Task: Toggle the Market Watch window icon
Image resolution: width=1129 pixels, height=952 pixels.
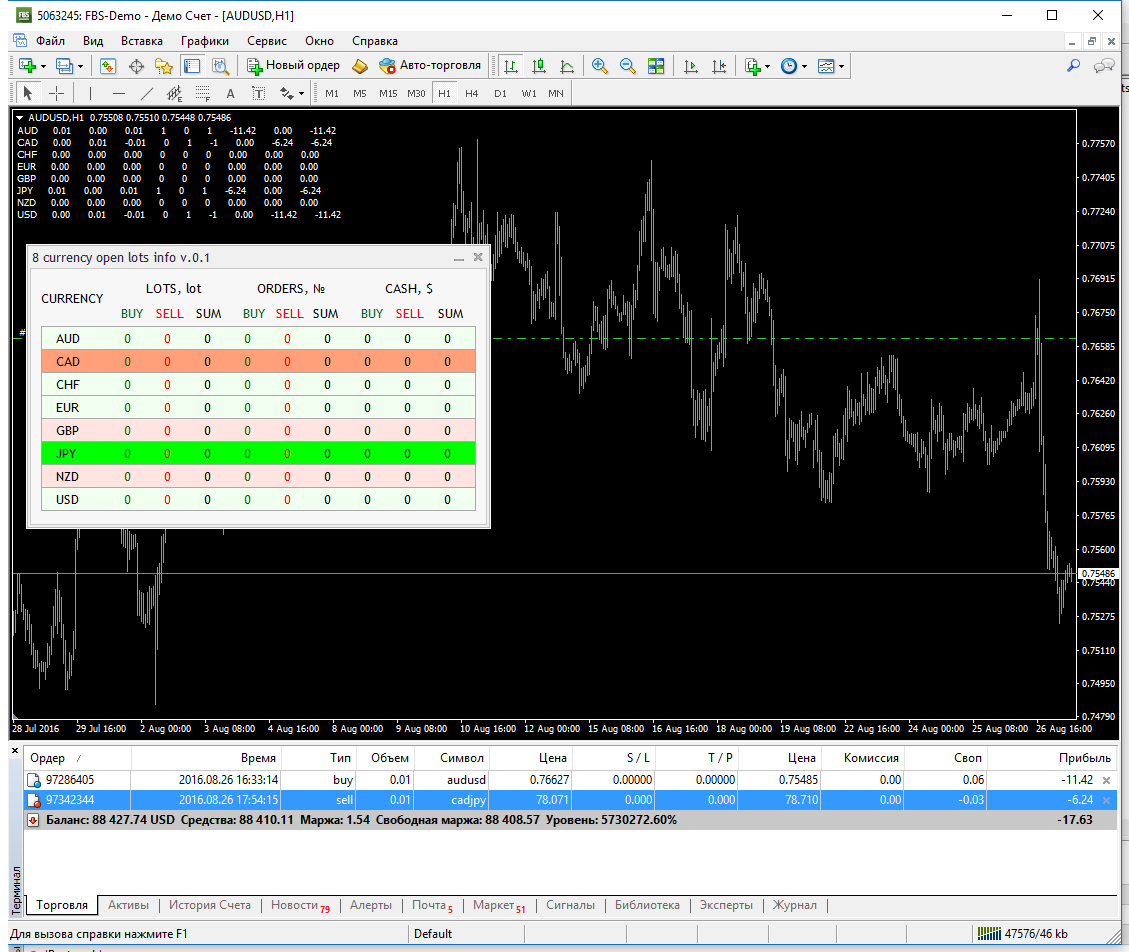Action: point(107,66)
